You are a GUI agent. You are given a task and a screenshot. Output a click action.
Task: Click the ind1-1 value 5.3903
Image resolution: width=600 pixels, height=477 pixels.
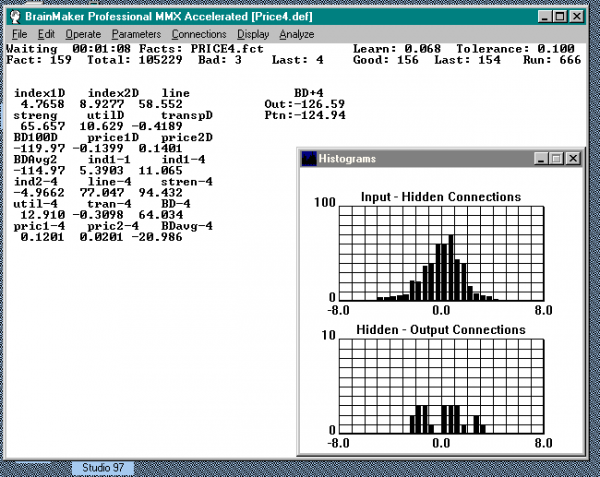coord(102,171)
